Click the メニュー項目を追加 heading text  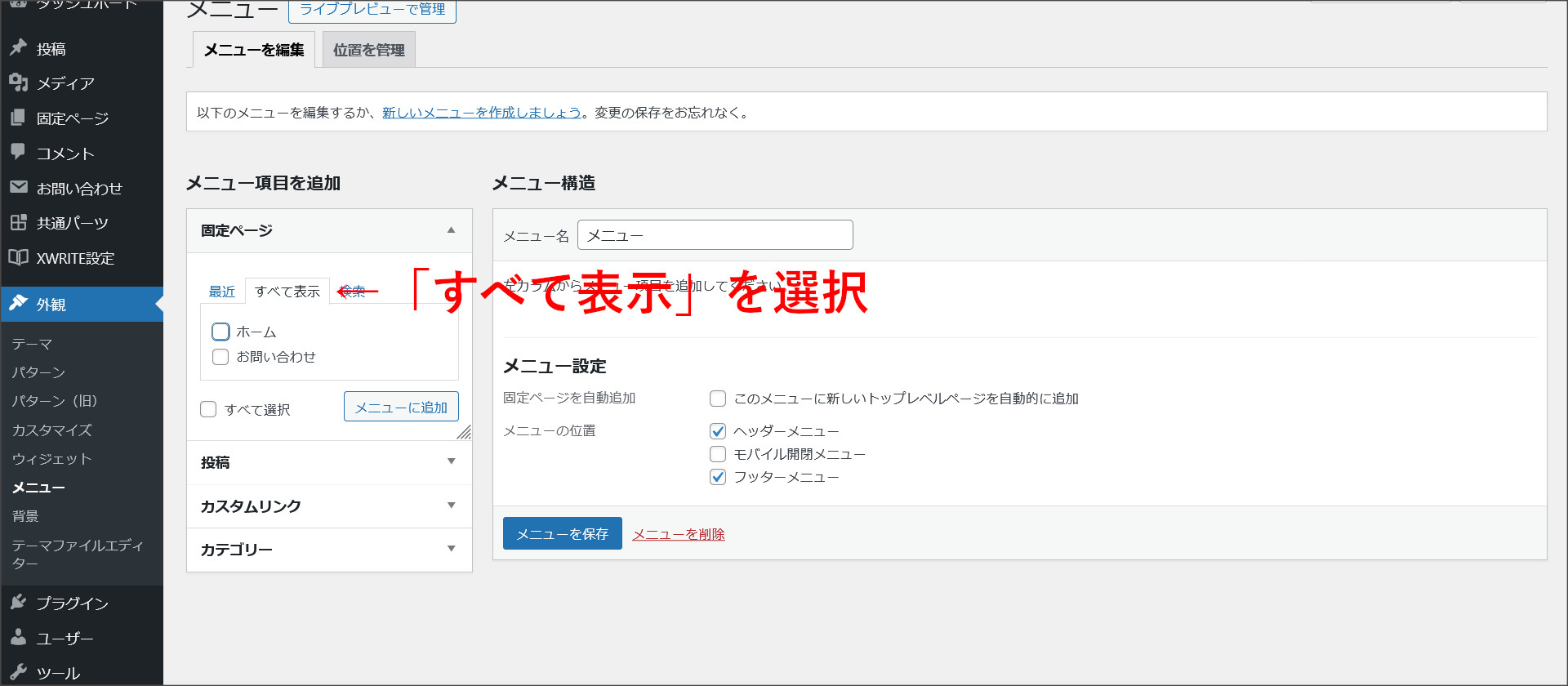click(263, 183)
